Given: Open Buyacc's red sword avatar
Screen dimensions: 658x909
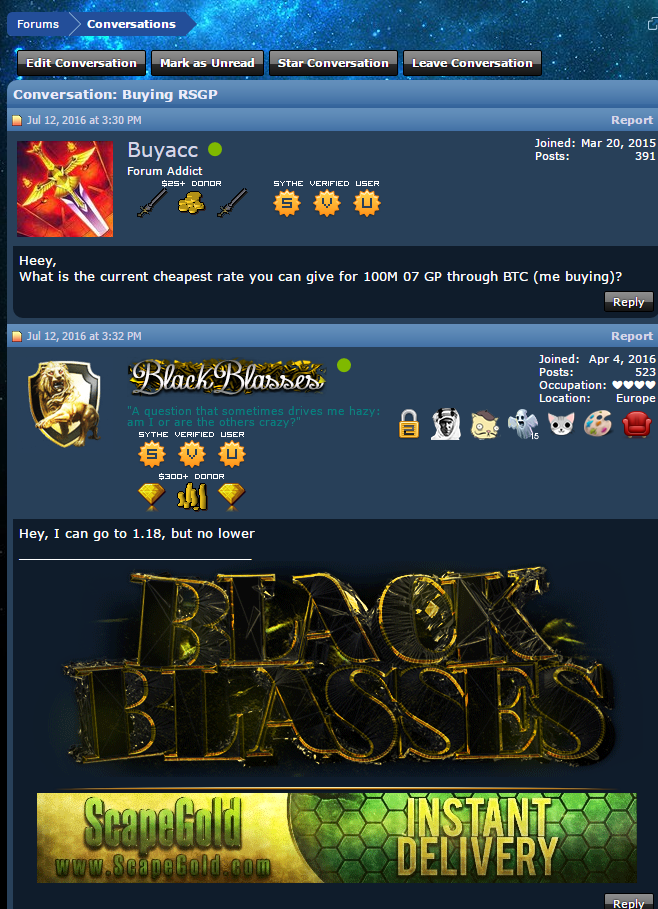Looking at the screenshot, I should click(65, 189).
